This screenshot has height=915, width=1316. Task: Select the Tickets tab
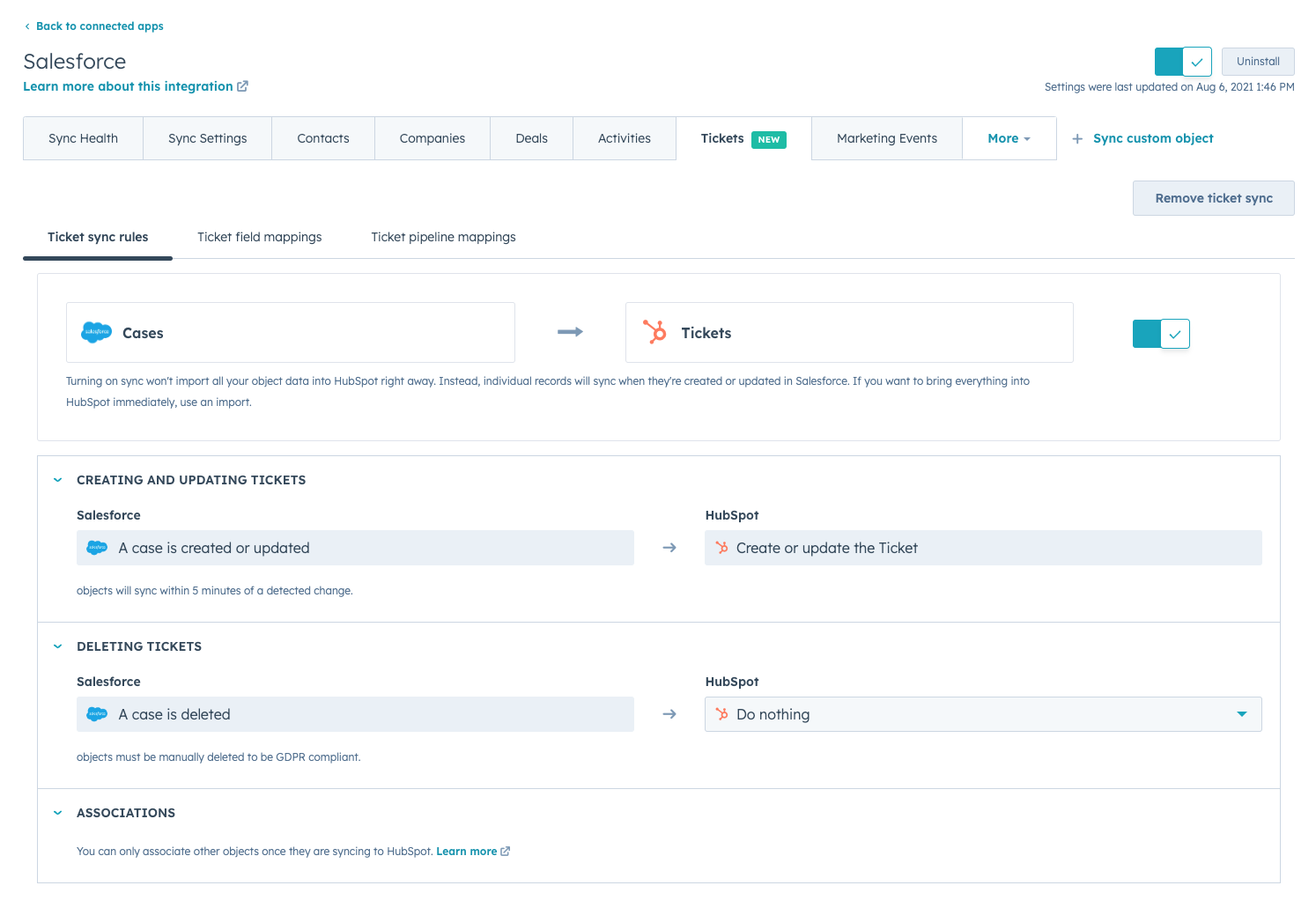(743, 138)
